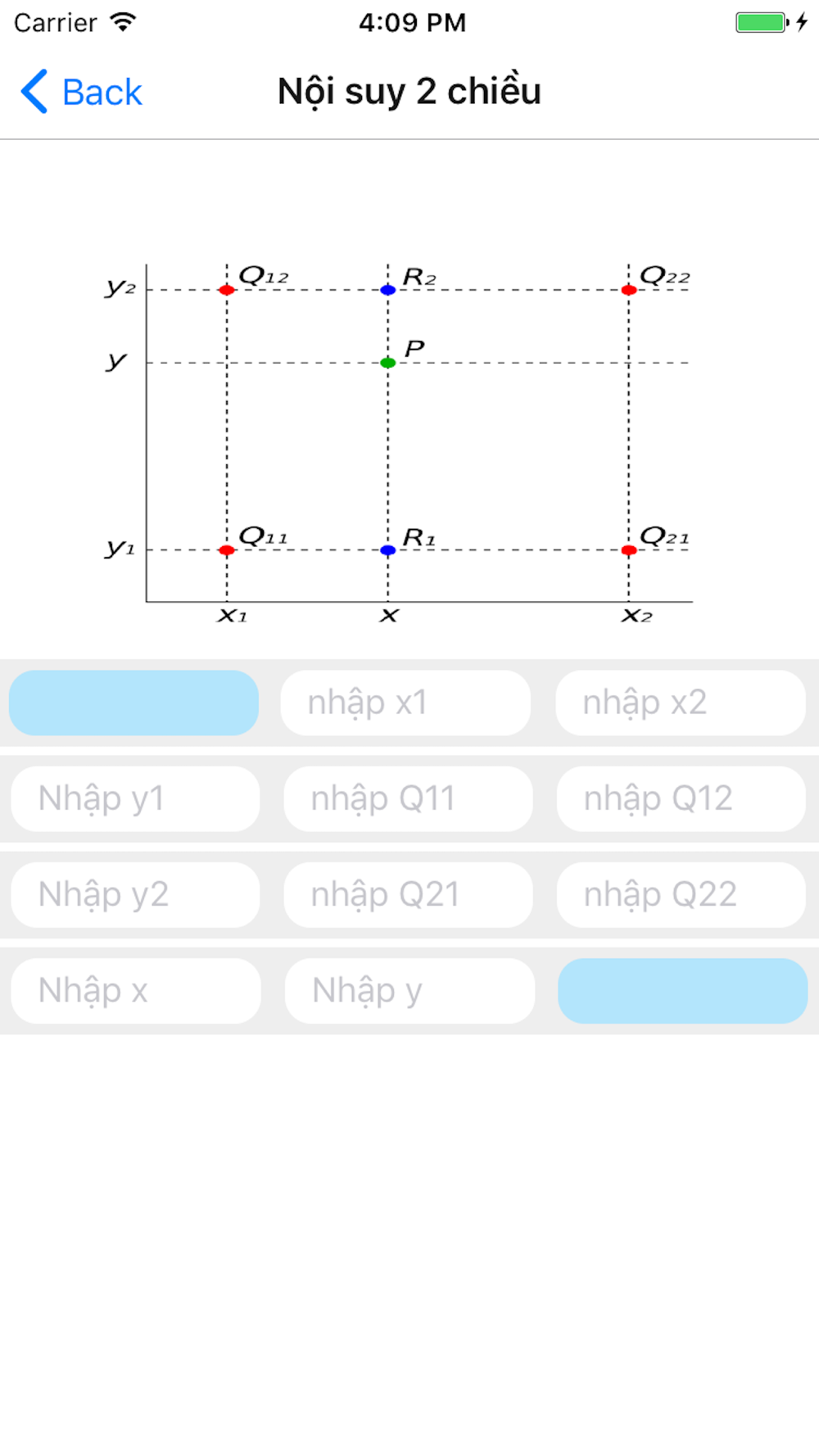Activate the 'nhập Q22' field

point(681,894)
